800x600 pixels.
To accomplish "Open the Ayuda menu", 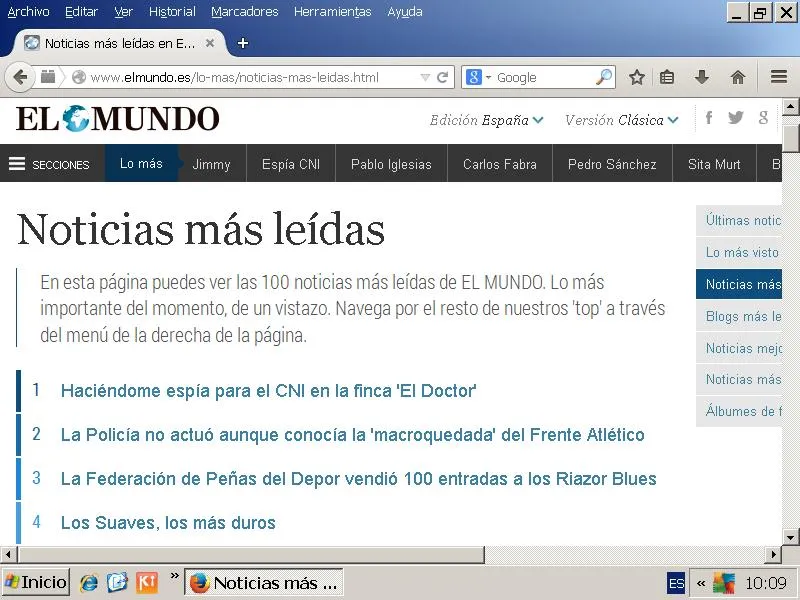I will coord(405,11).
